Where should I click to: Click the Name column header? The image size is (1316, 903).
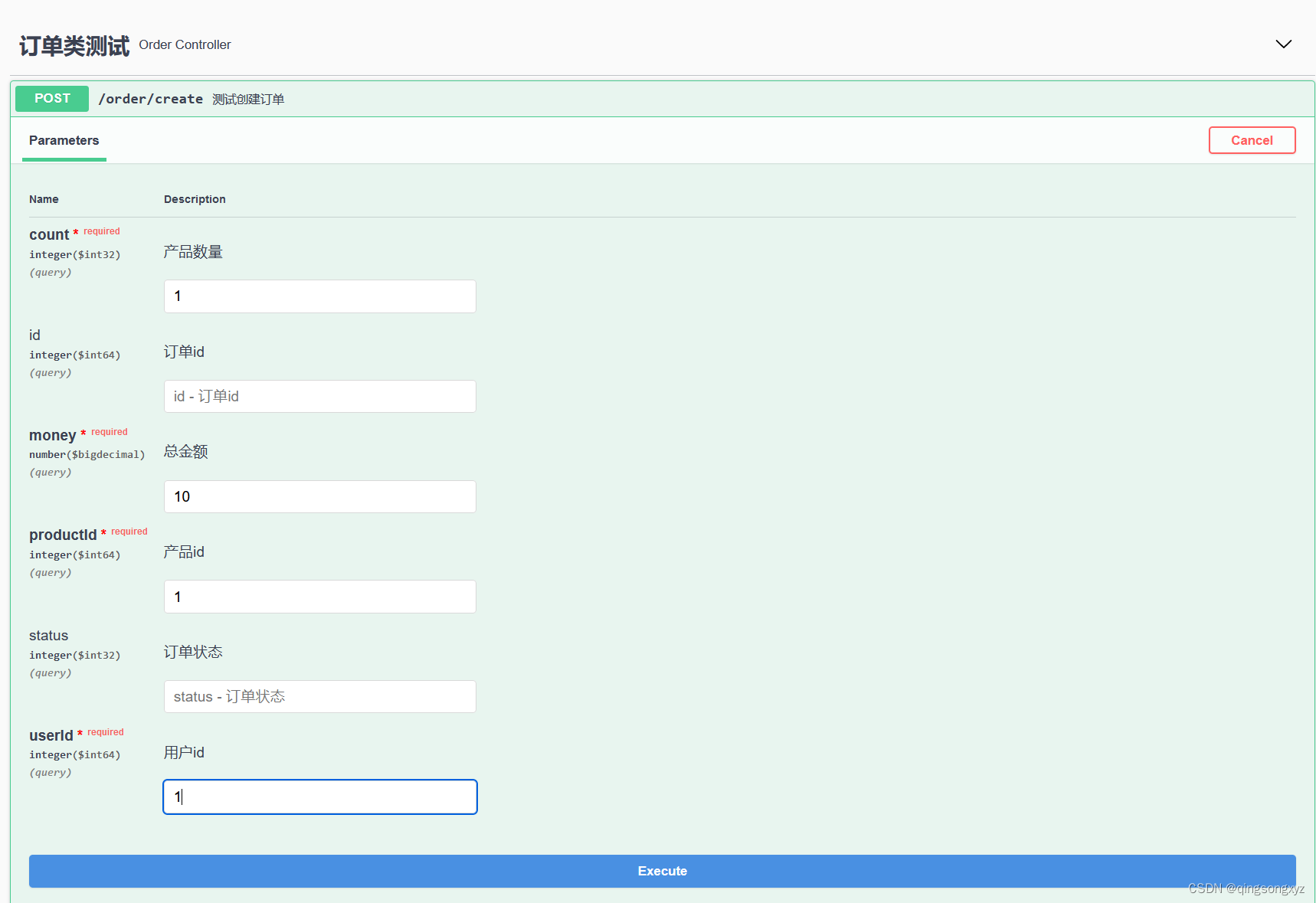point(44,199)
